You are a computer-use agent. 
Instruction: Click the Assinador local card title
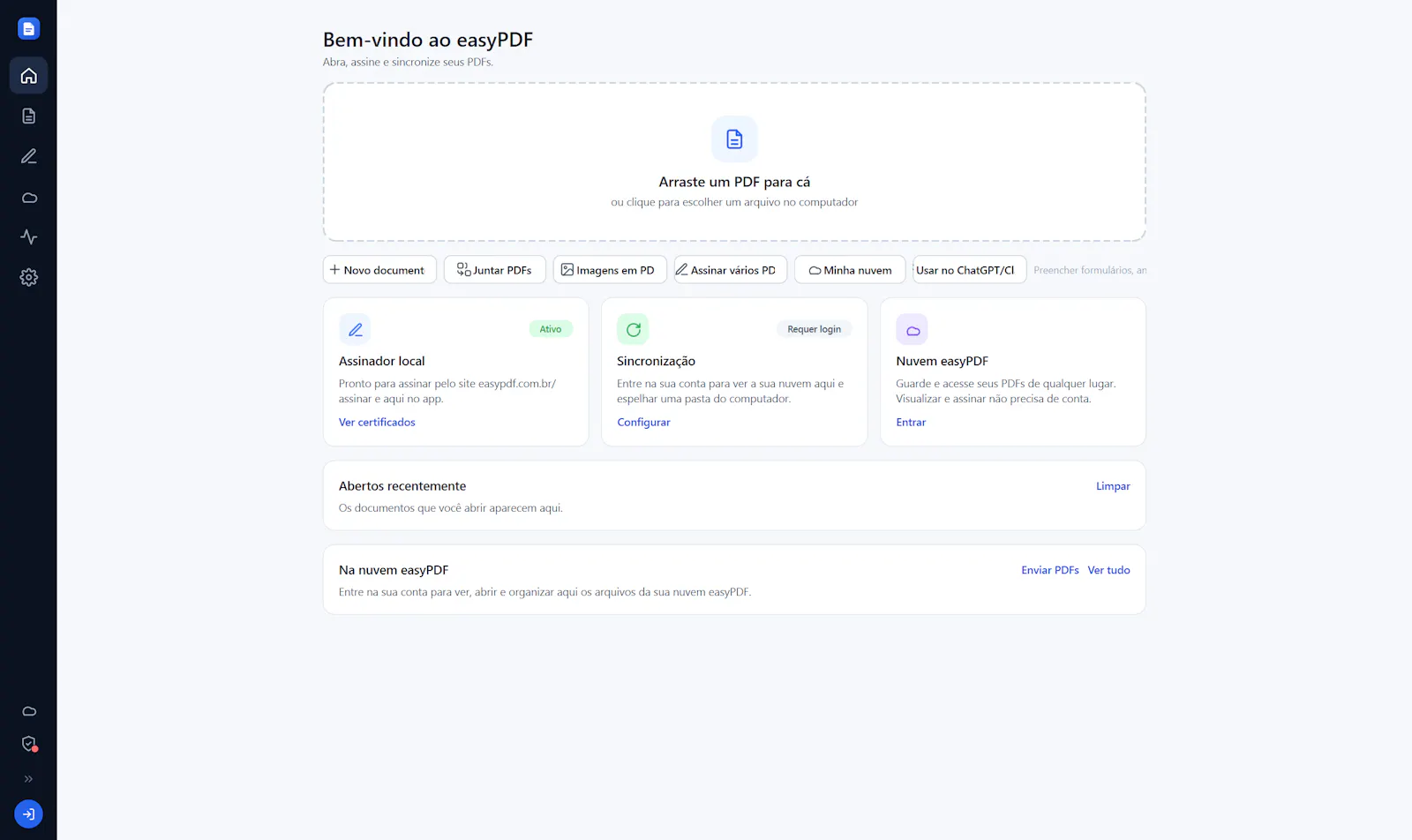tap(381, 361)
